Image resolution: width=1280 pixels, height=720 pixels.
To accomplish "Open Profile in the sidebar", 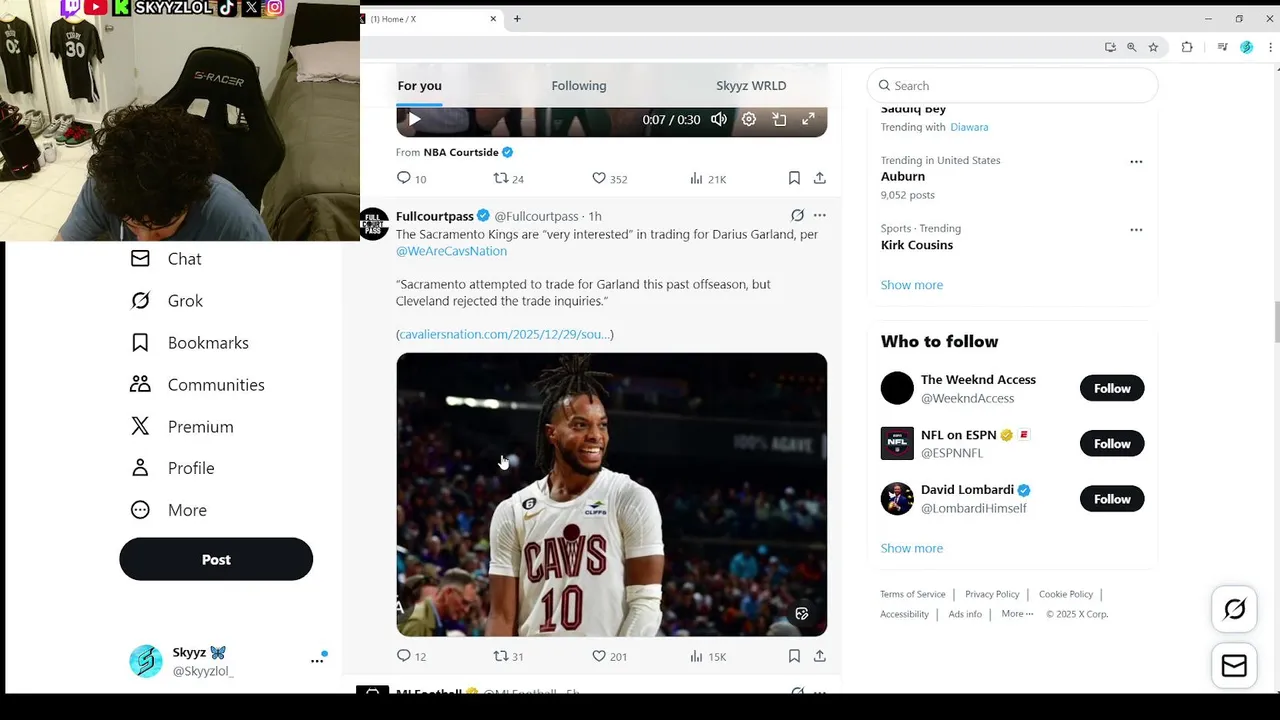I will tap(172, 468).
